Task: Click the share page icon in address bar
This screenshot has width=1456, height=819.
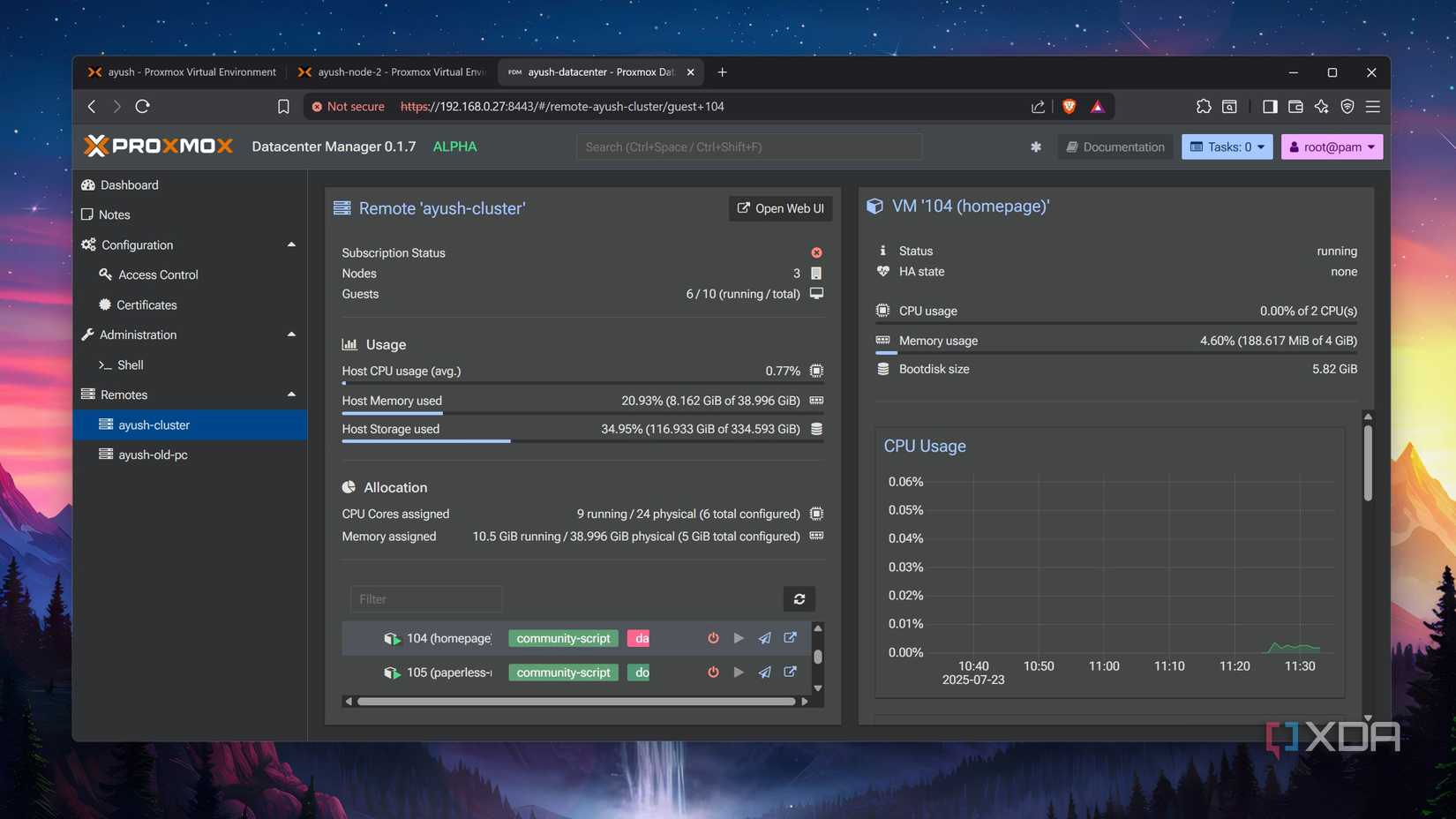Action: point(1038,106)
